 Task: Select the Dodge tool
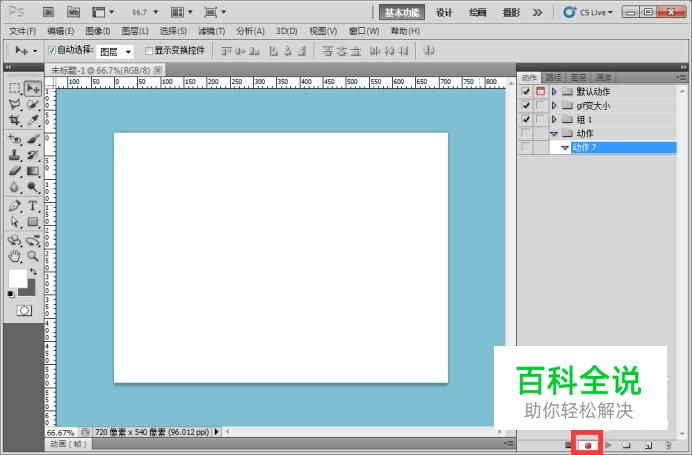point(33,187)
